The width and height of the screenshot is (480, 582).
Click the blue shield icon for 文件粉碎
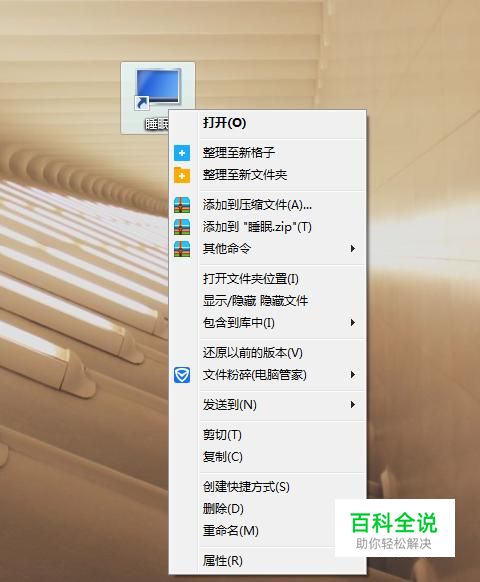(182, 375)
